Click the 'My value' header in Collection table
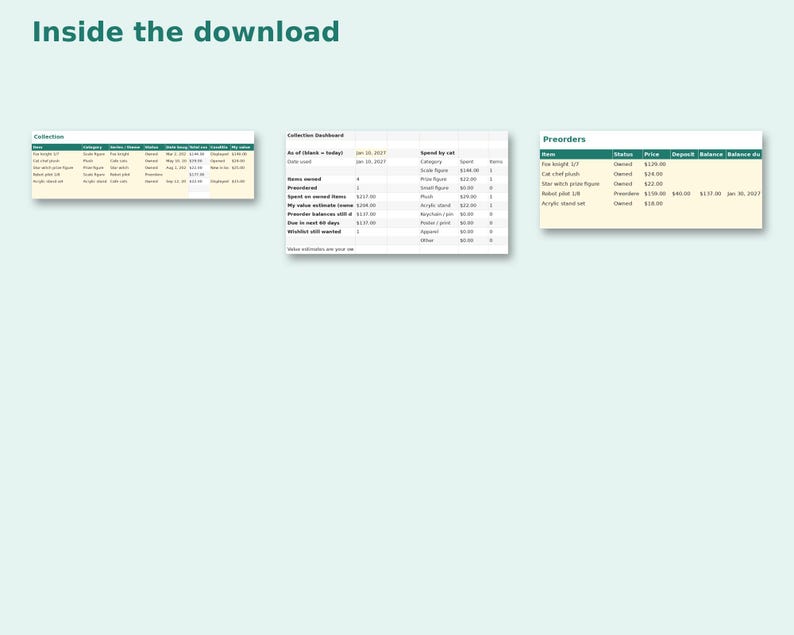 click(241, 147)
